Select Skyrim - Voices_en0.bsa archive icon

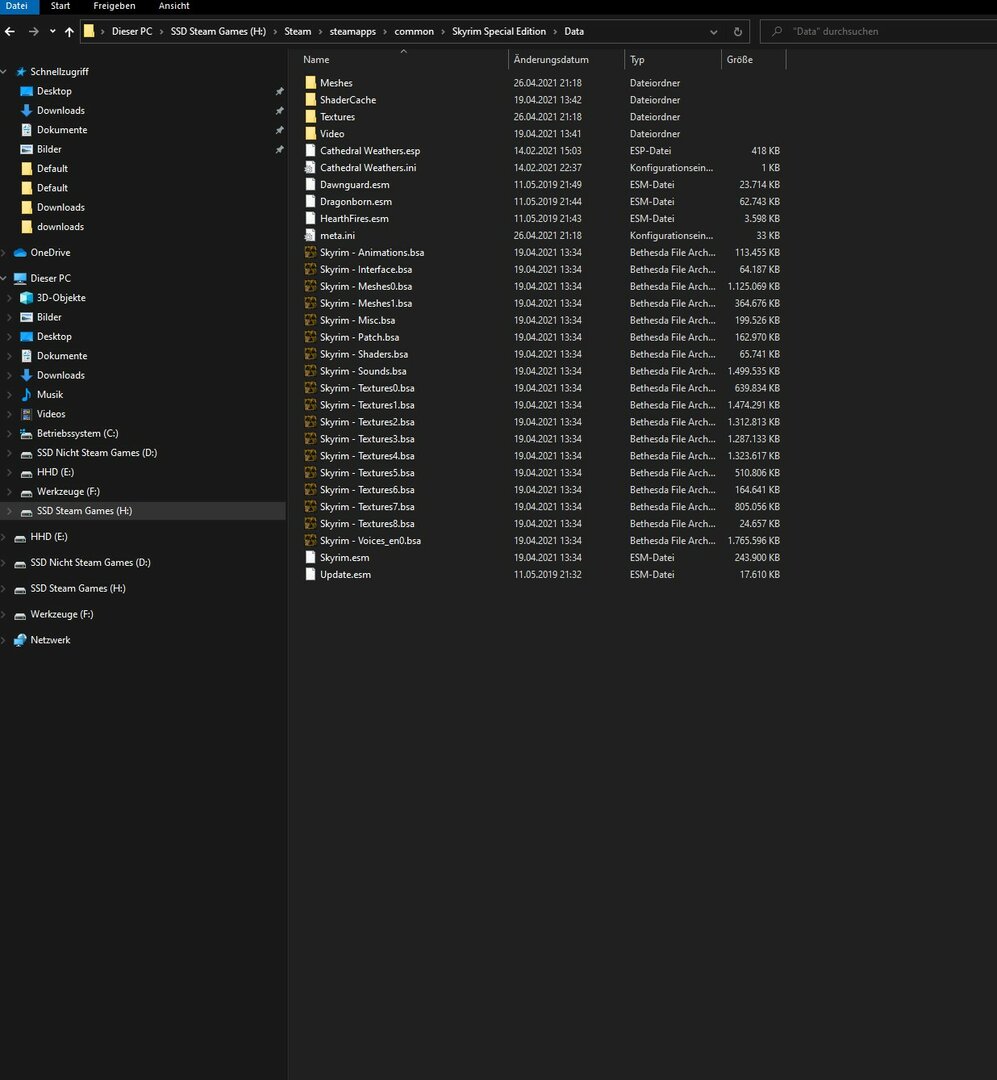[x=310, y=541]
